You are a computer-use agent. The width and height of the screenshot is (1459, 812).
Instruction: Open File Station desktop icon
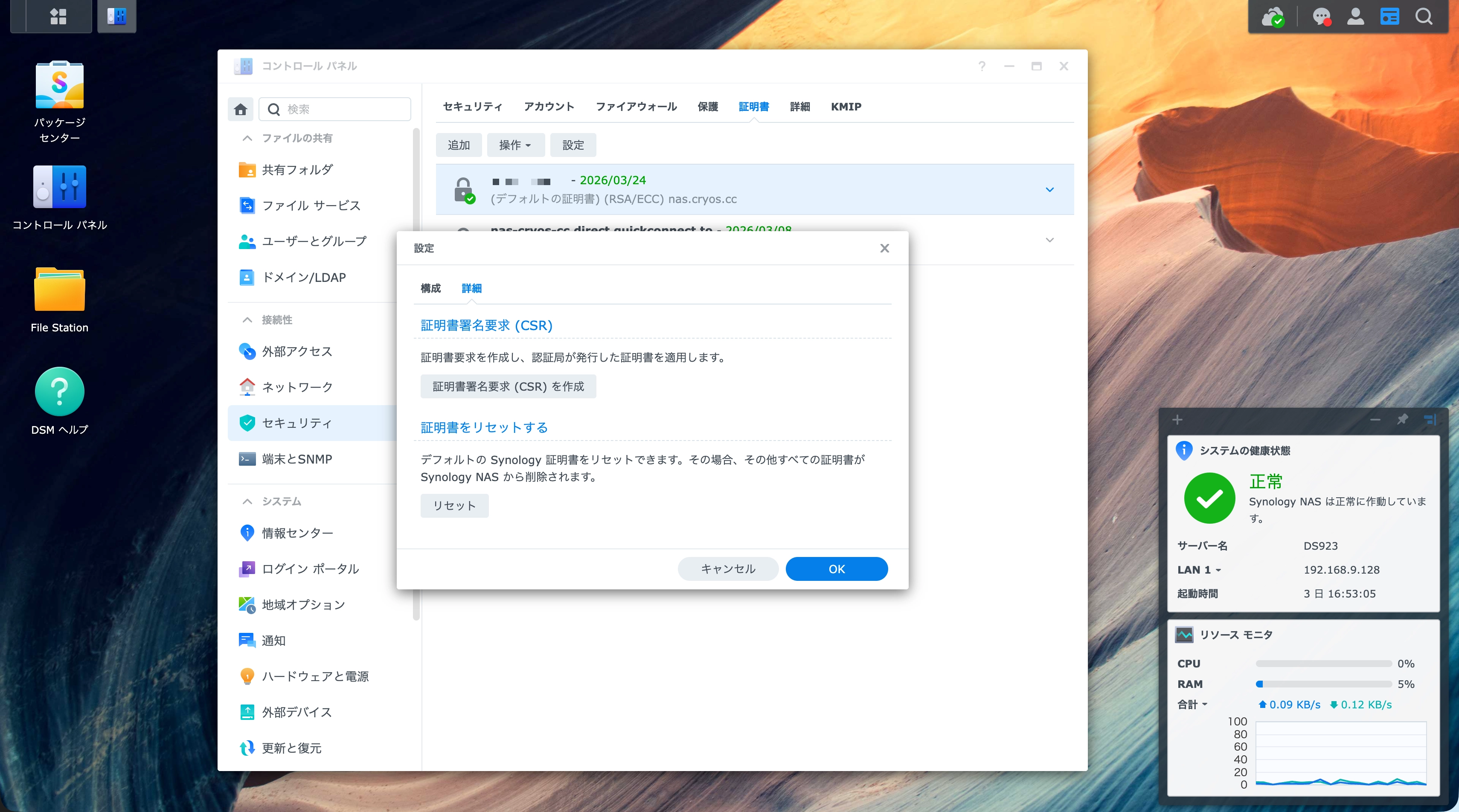point(59,289)
